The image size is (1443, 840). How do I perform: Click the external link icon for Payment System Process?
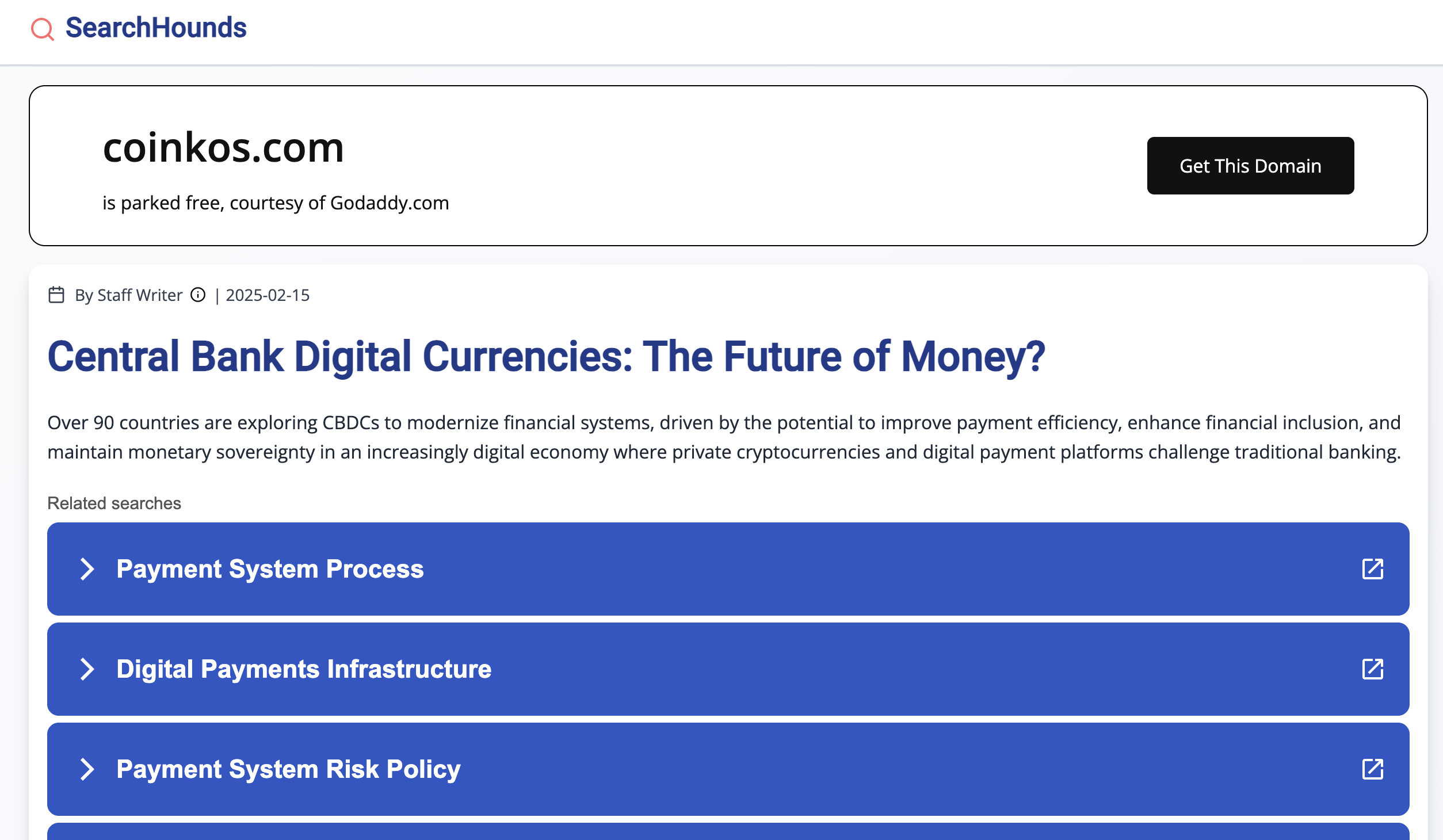click(x=1372, y=569)
